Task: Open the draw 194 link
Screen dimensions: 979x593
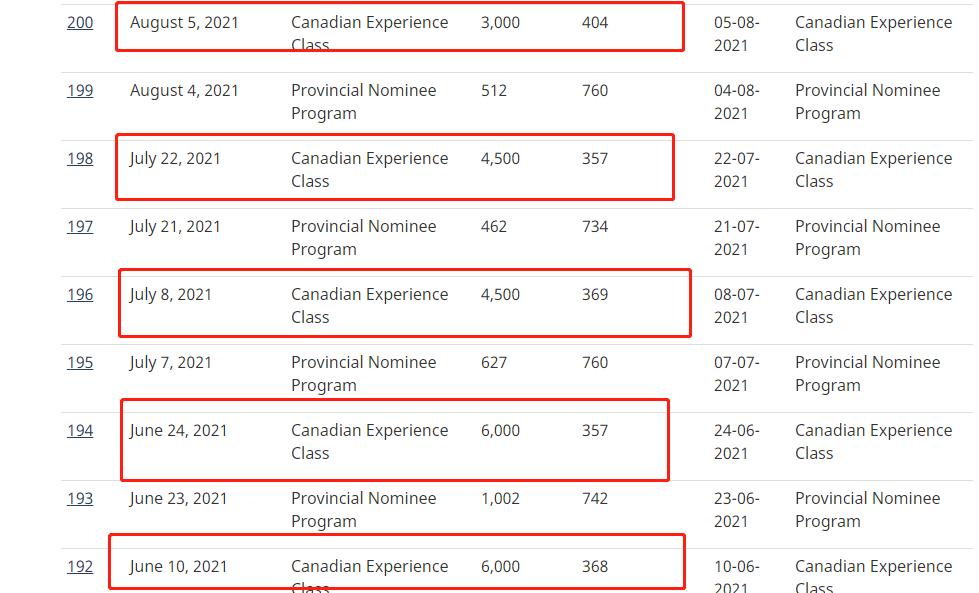Action: (x=80, y=430)
